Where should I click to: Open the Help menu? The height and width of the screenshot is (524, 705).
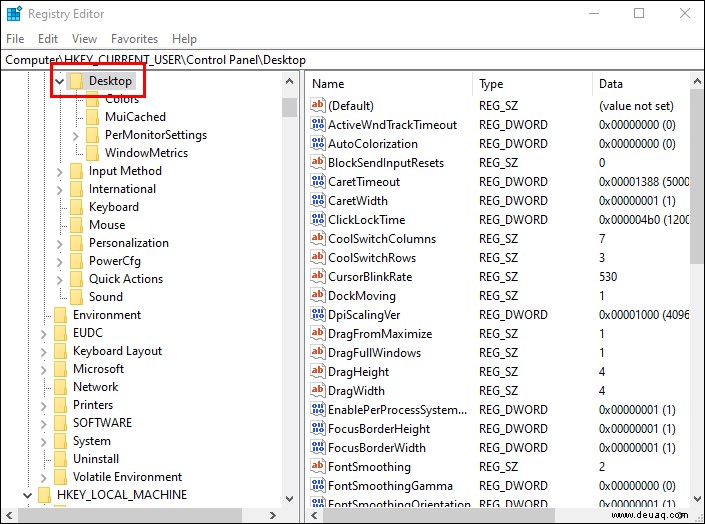pyautogui.click(x=184, y=39)
